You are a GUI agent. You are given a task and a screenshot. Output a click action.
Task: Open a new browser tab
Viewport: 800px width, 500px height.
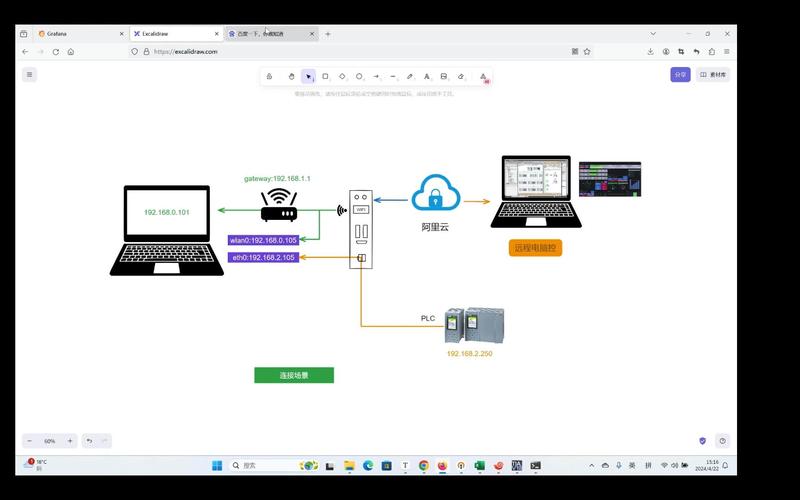328,34
